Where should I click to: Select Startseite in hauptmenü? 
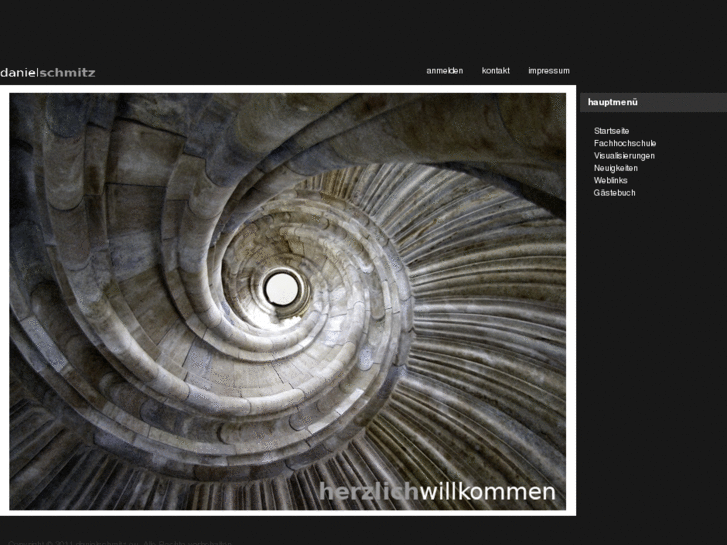click(611, 131)
